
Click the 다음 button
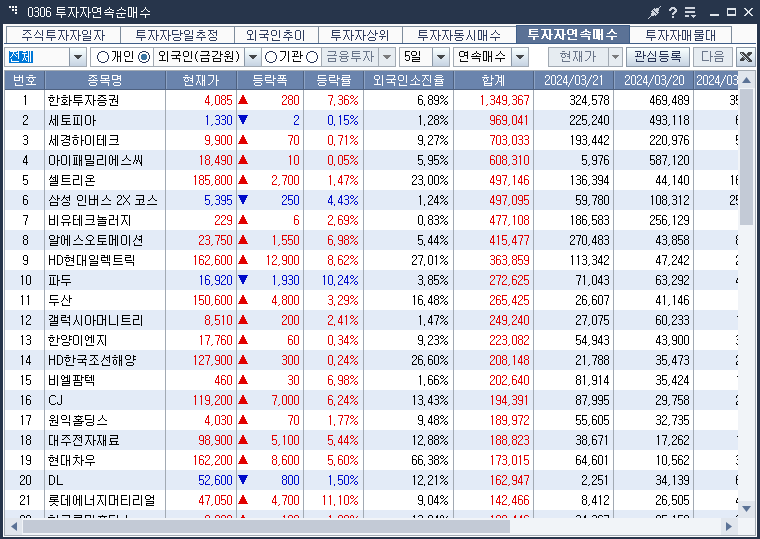712,57
